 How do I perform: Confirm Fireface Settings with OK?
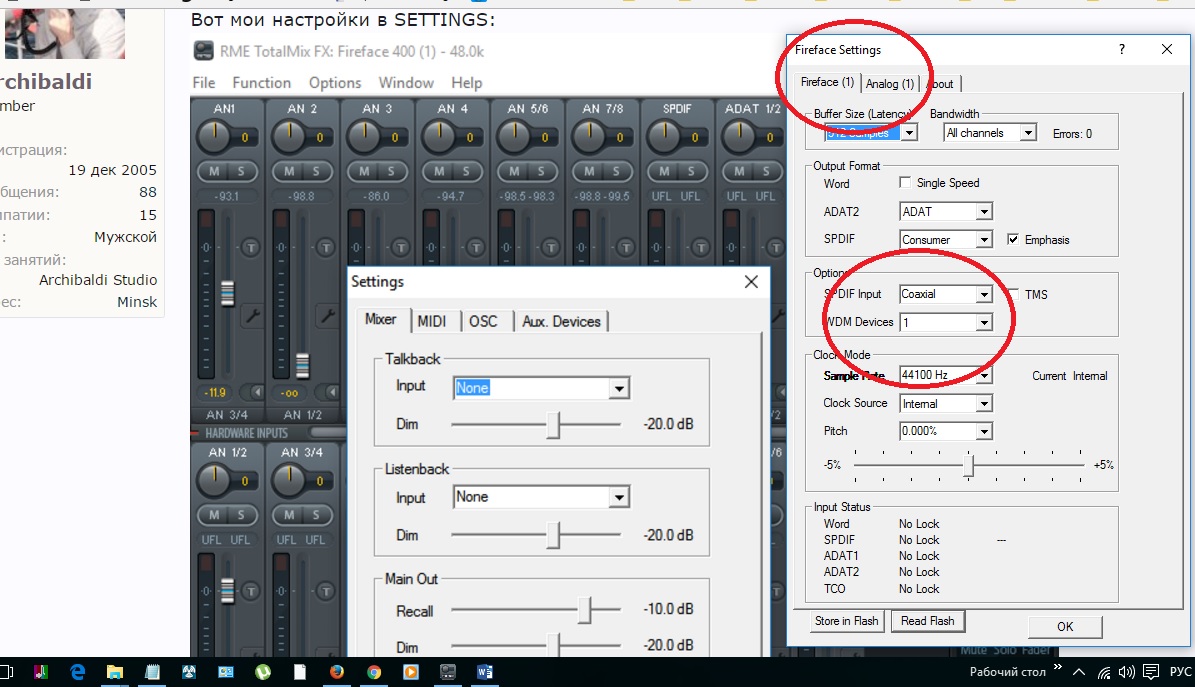point(1065,627)
